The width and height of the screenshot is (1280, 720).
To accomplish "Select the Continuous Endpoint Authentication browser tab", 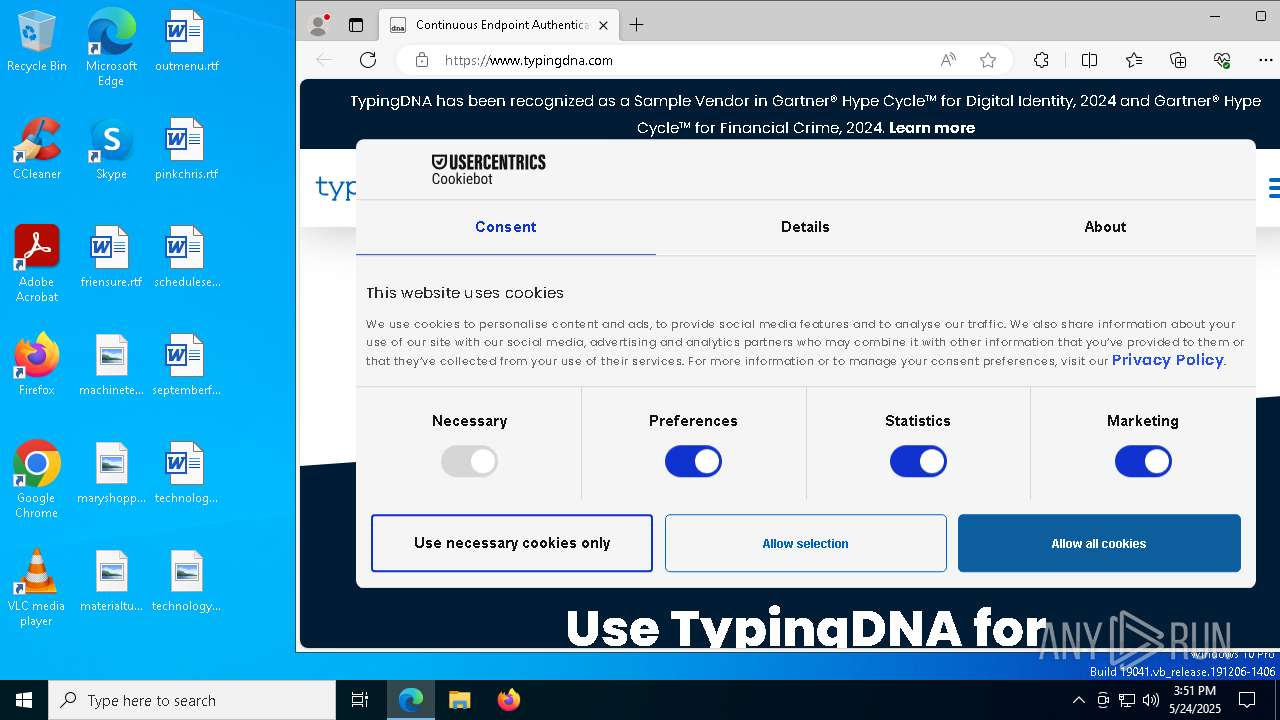I will [499, 25].
